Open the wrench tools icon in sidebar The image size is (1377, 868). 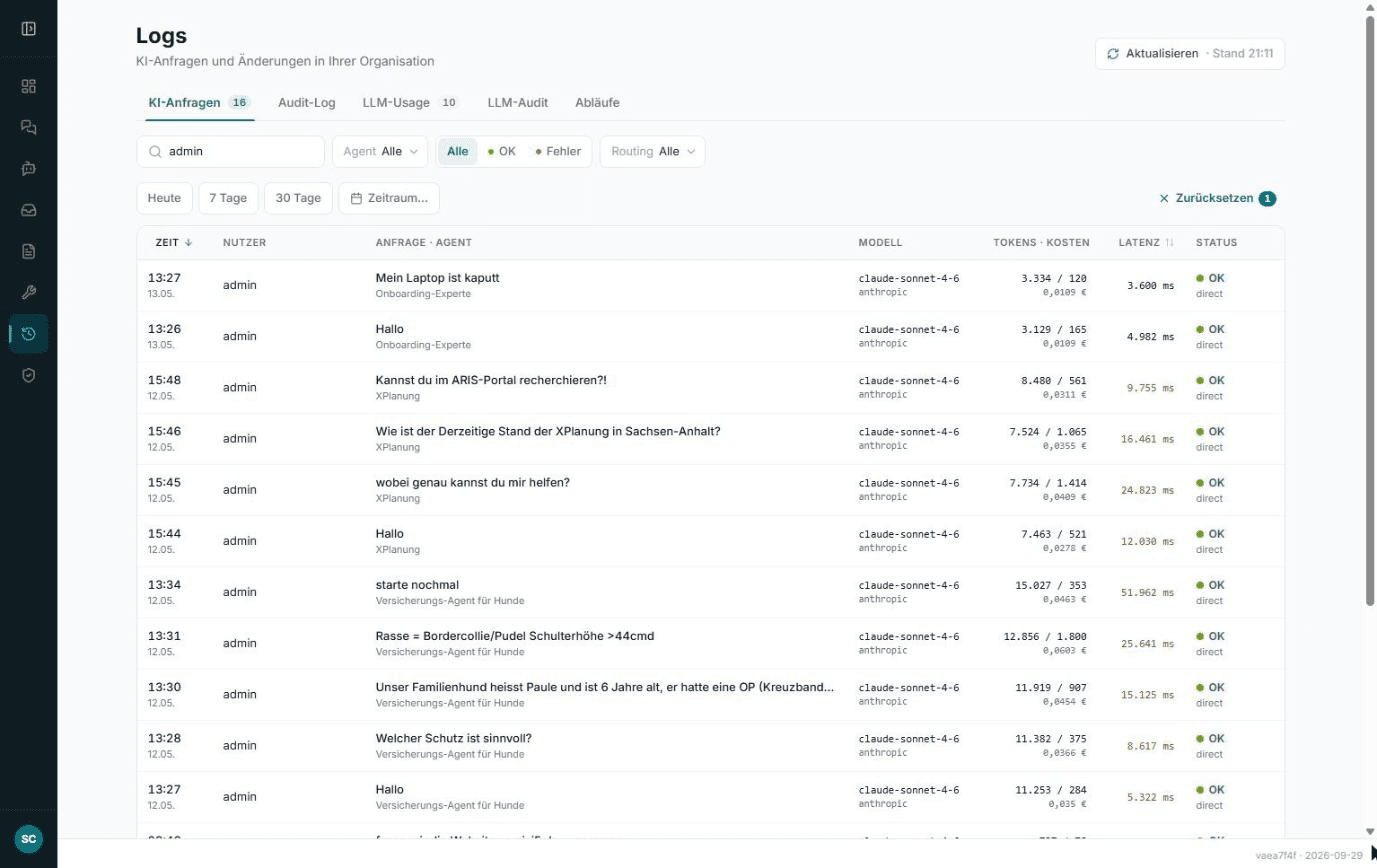coord(28,292)
